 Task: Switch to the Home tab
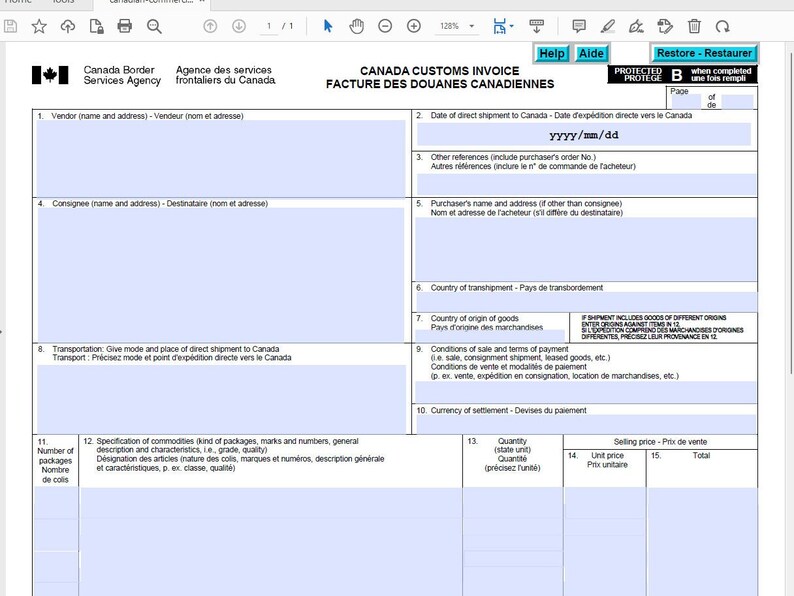(x=18, y=2)
